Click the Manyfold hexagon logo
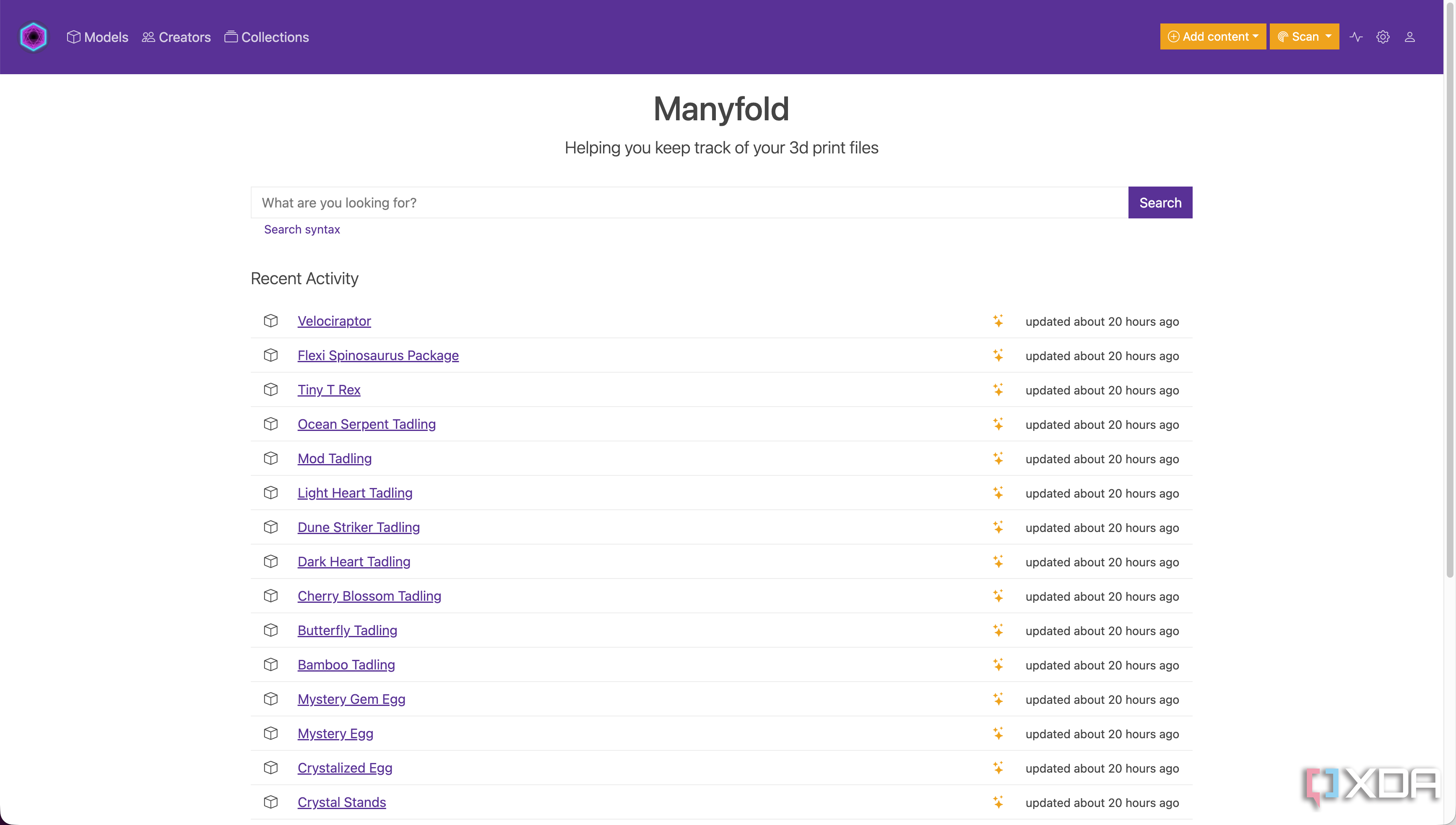Screen dimensions: 1456x825 click(34, 37)
